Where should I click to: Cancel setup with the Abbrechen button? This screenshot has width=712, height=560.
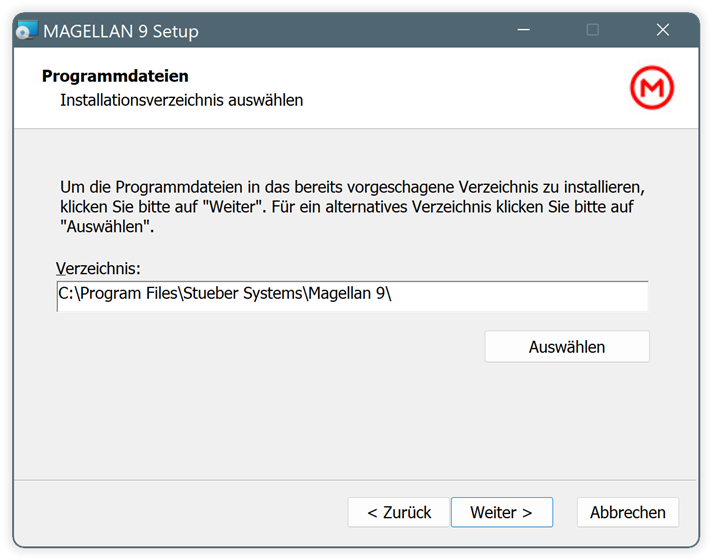[628, 512]
